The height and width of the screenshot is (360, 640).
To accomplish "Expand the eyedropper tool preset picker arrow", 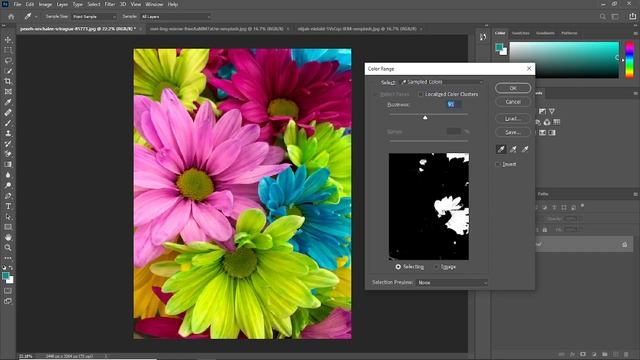I will (36, 17).
